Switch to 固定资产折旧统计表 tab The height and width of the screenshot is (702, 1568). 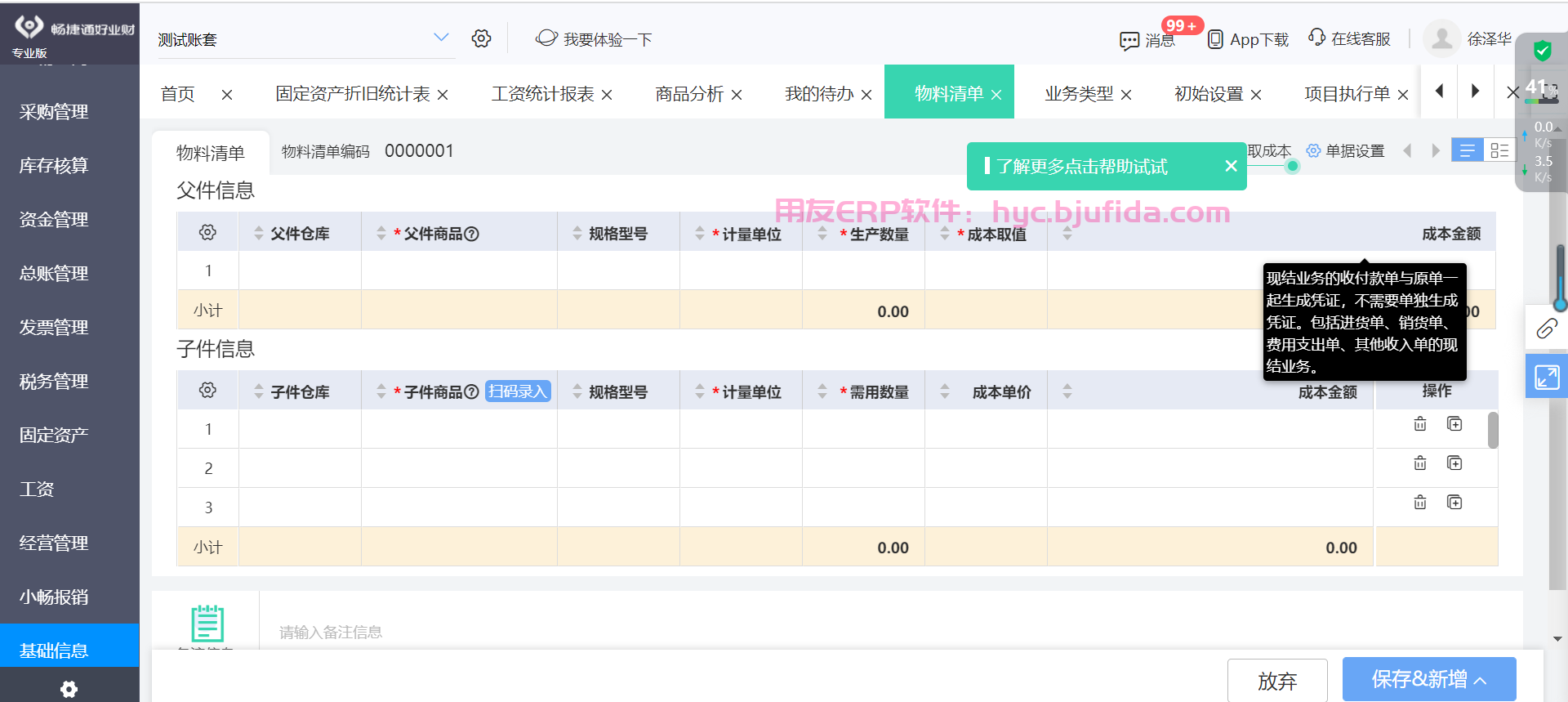point(353,94)
